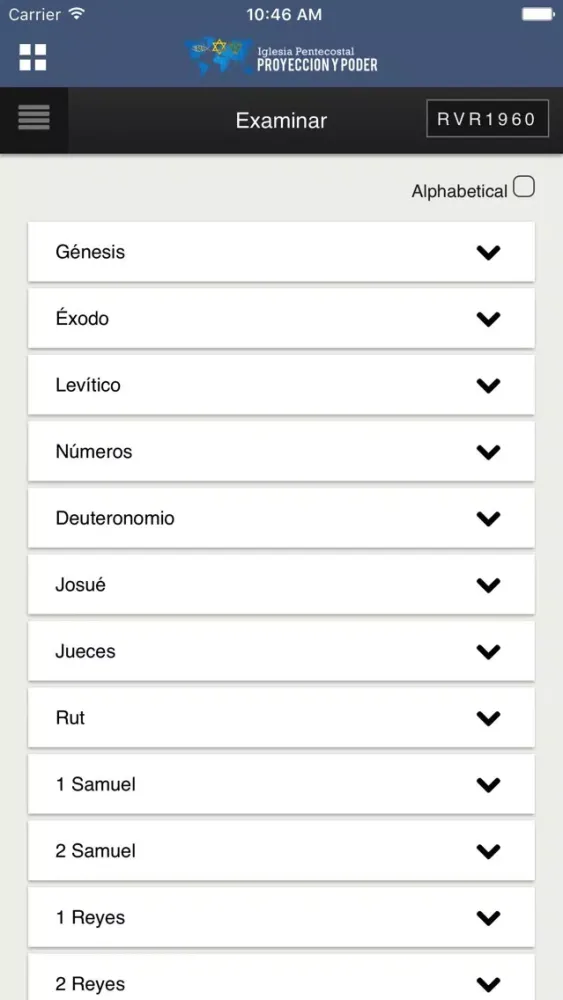Click the chevron beside Números

coord(488,452)
